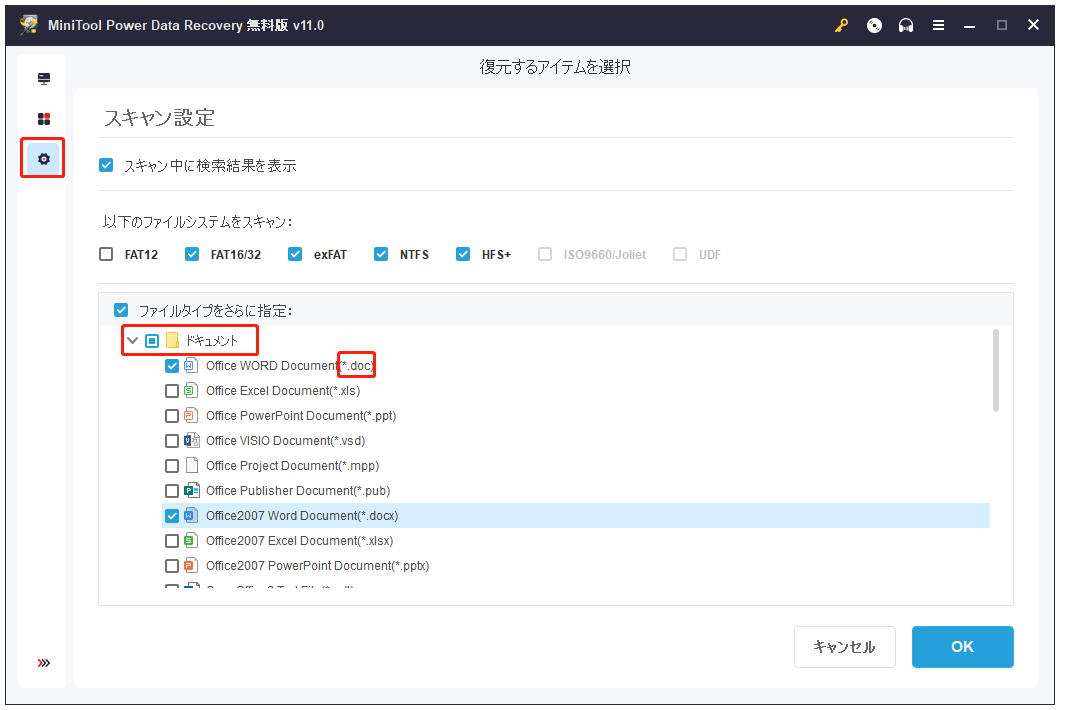1065x710 pixels.
Task: Uncheck Office2007 Word Document (*.docx)
Action: [x=172, y=516]
